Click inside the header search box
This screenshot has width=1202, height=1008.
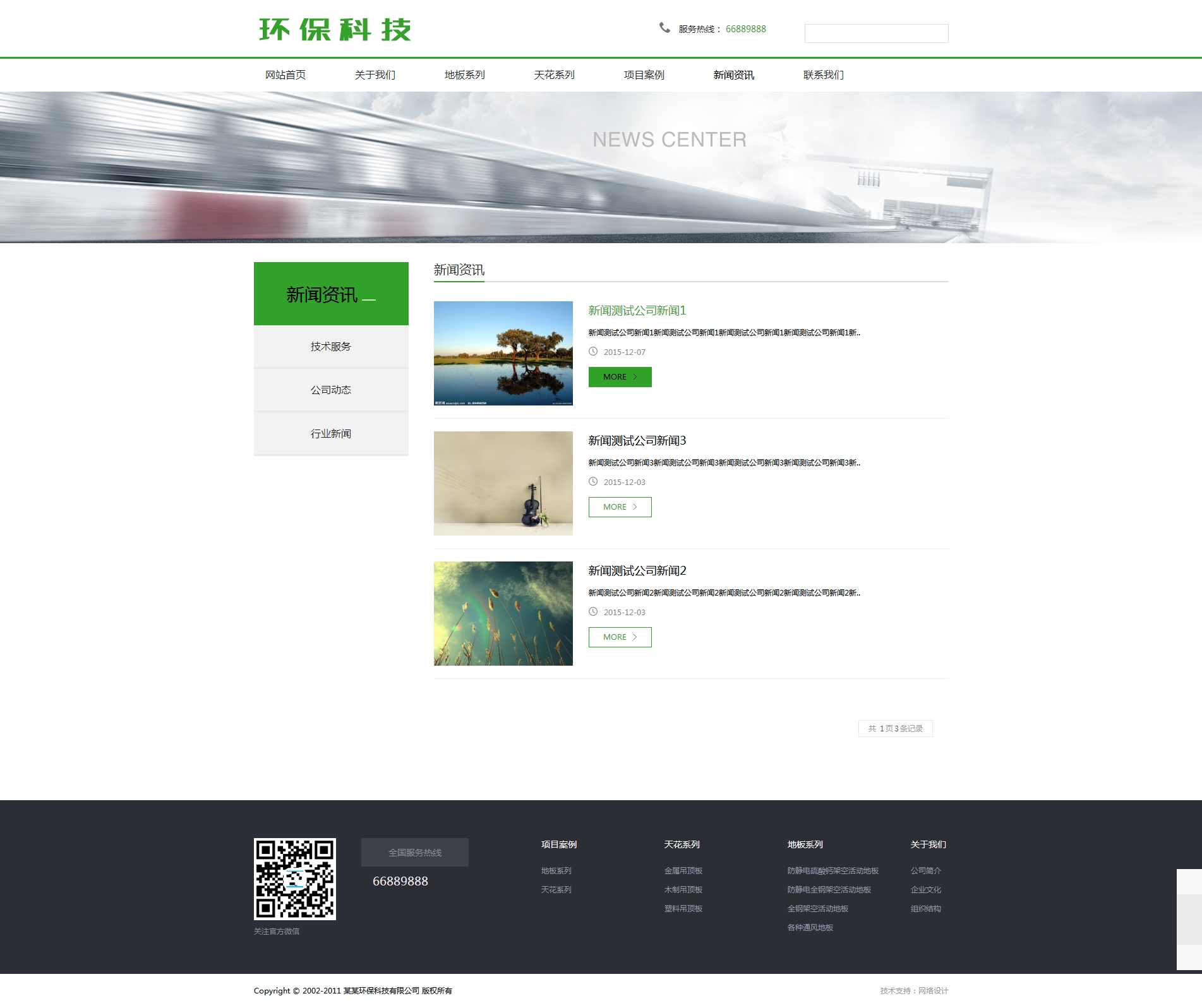point(875,33)
